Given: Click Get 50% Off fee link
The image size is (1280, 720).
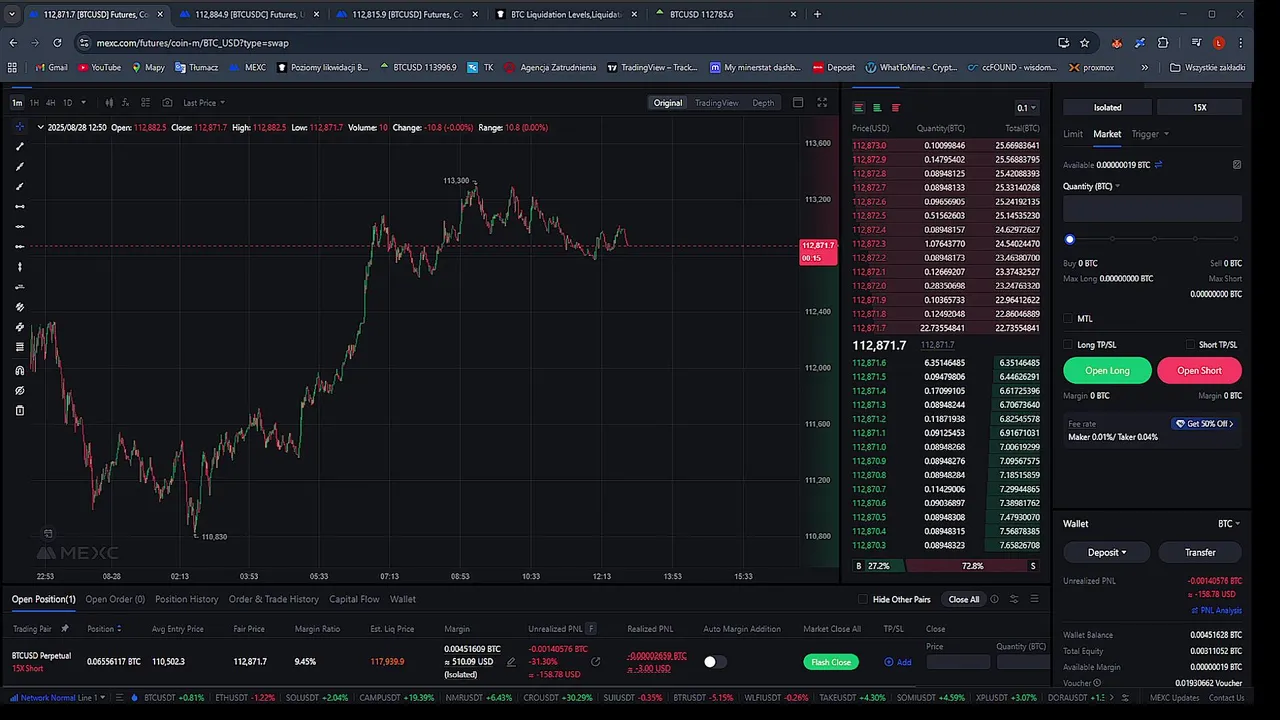Looking at the screenshot, I should (1204, 424).
